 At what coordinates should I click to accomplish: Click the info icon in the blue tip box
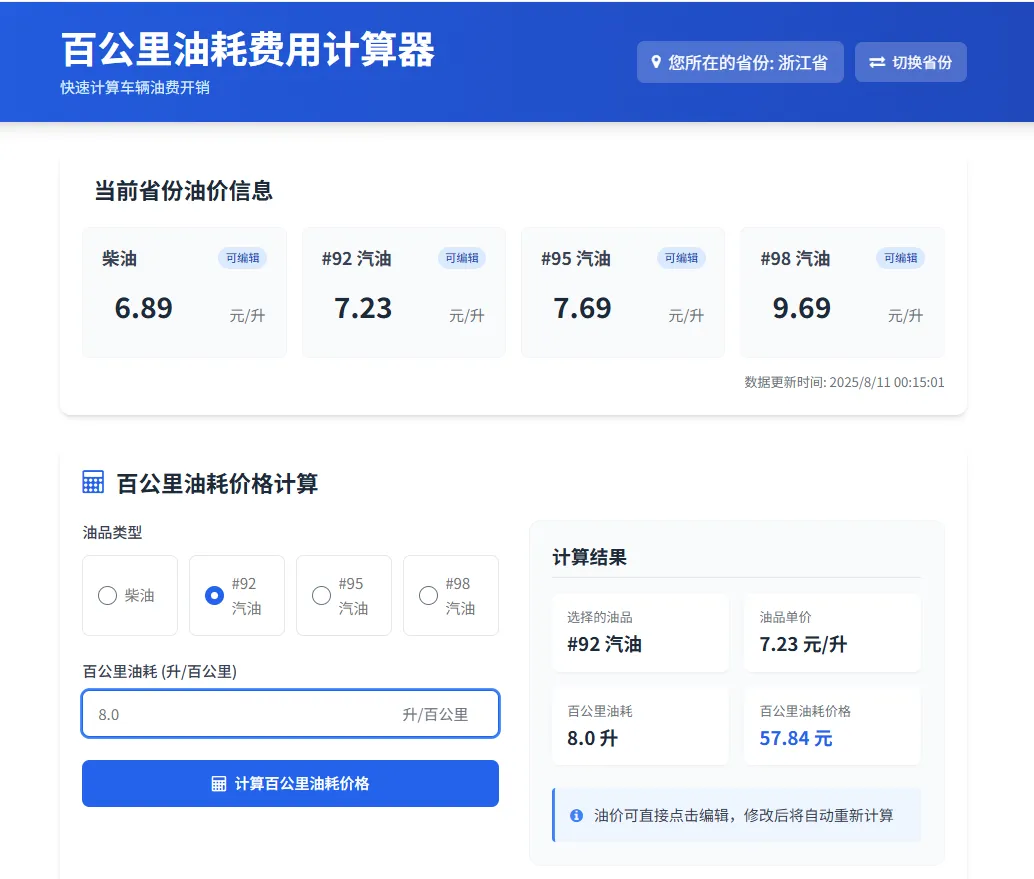575,814
